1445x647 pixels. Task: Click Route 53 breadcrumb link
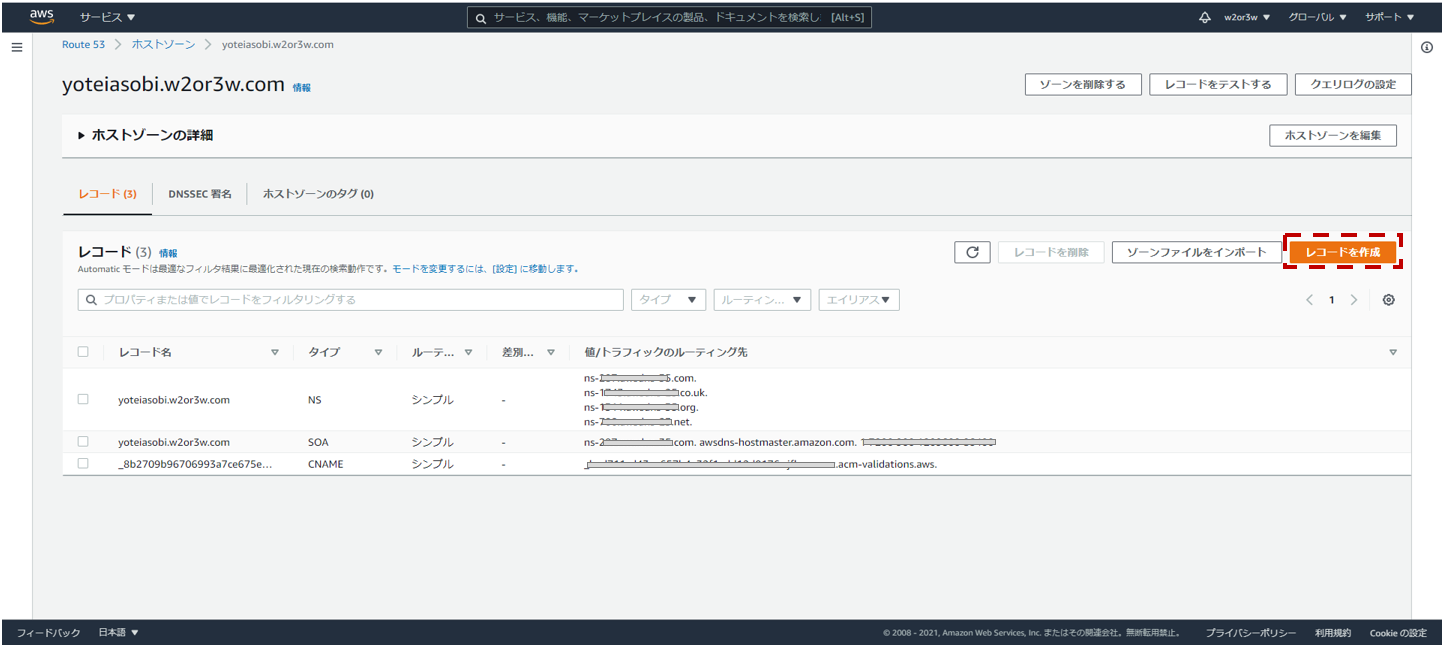point(83,45)
